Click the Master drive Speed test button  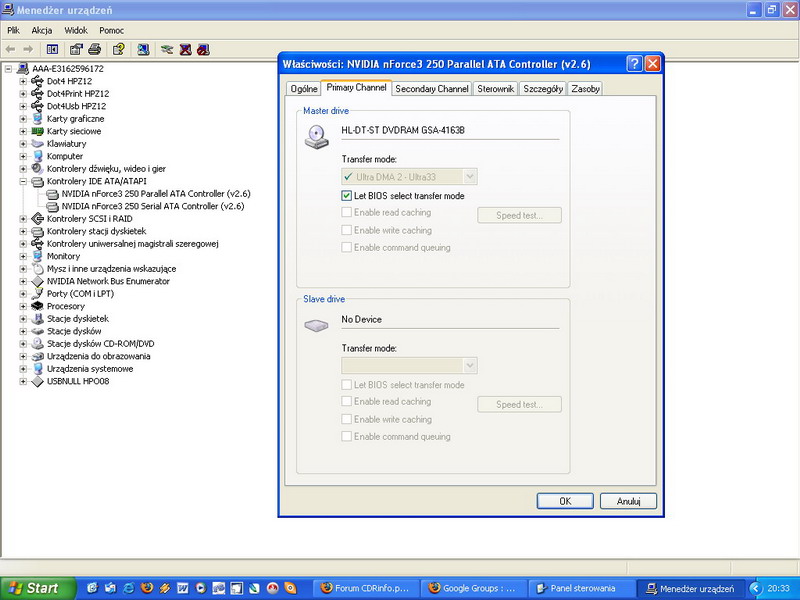pyautogui.click(x=519, y=215)
